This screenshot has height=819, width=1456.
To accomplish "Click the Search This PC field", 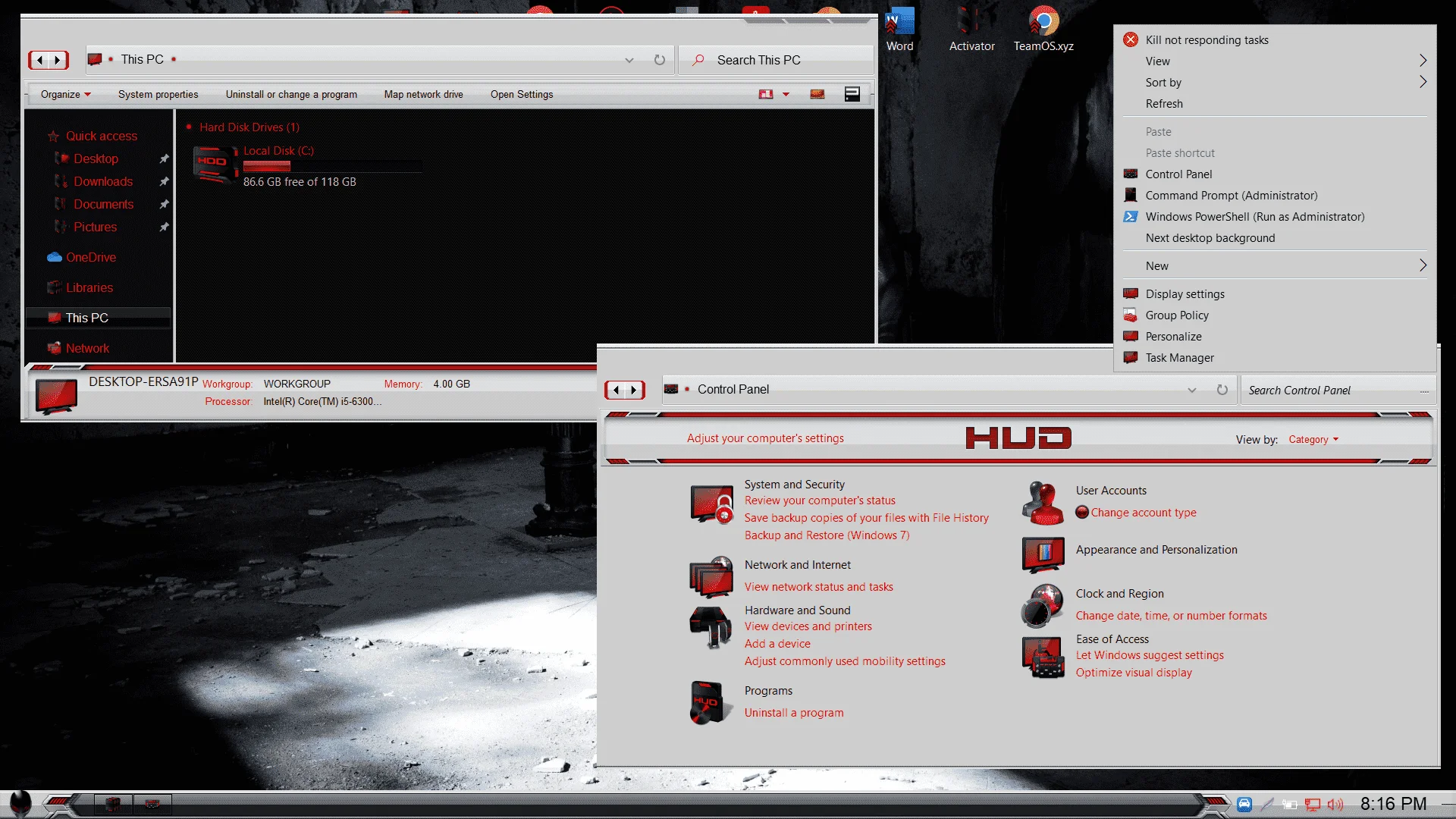I will click(776, 60).
